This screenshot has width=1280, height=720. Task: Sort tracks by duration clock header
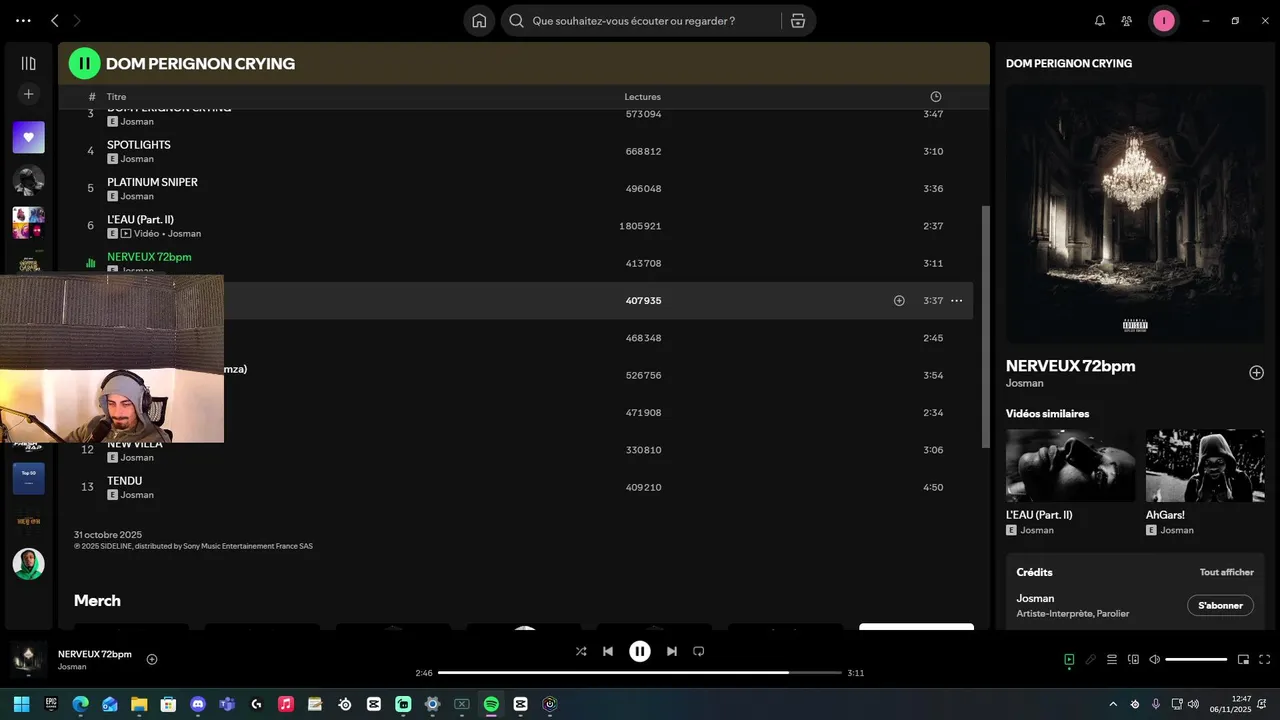coord(935,97)
